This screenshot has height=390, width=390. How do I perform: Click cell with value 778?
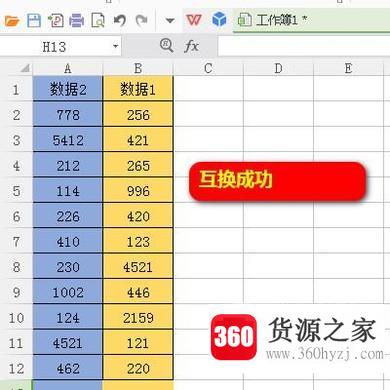coord(68,115)
